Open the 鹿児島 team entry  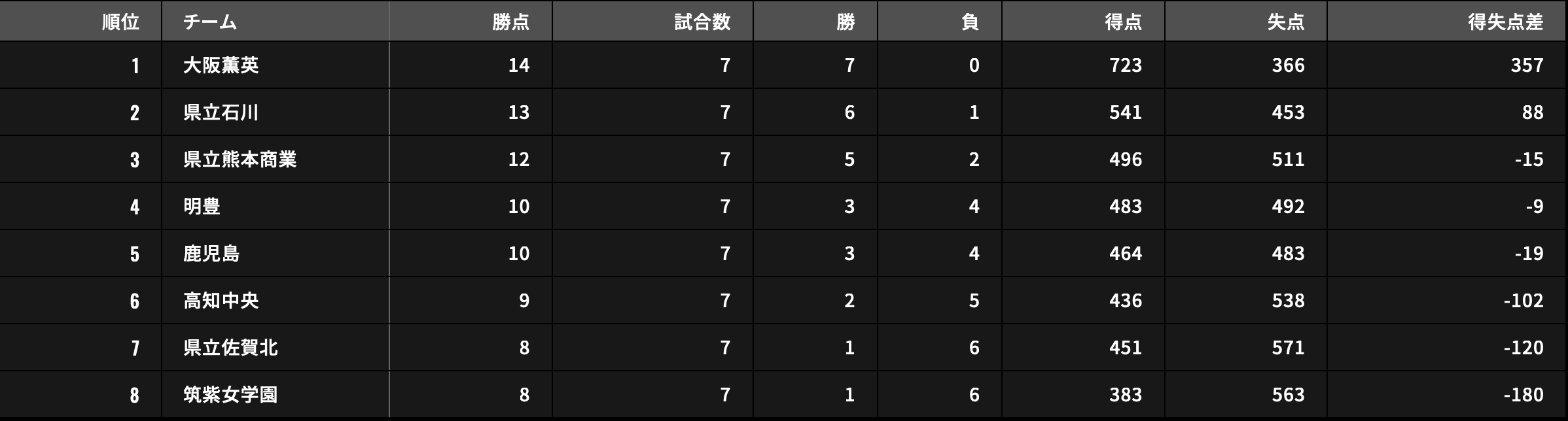click(211, 254)
